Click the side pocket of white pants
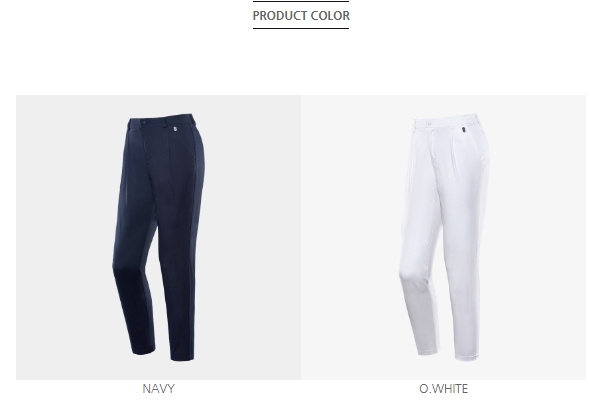Image resolution: width=591 pixels, height=407 pixels. tap(483, 156)
